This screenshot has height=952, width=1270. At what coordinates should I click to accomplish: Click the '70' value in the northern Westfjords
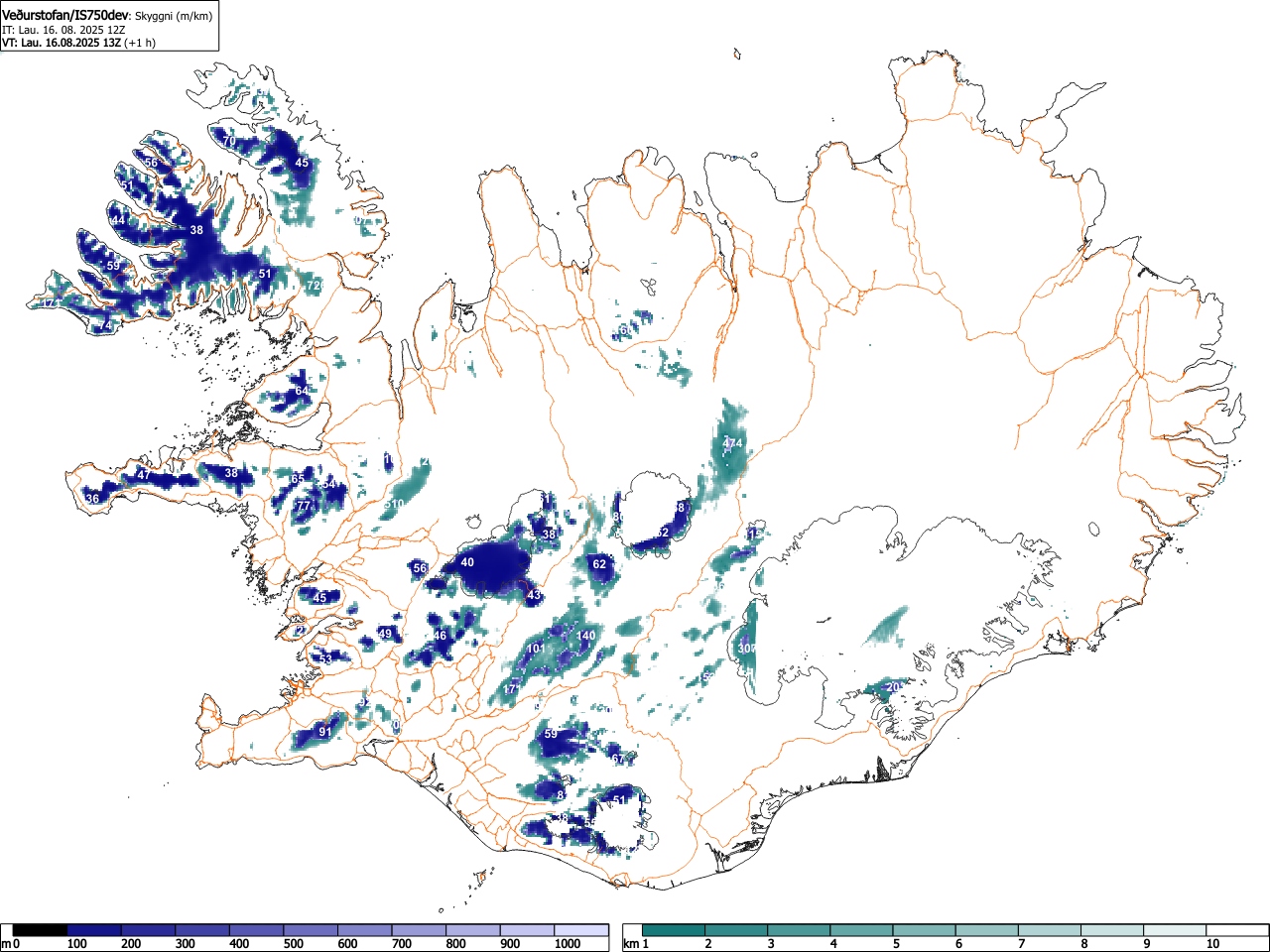coord(229,142)
